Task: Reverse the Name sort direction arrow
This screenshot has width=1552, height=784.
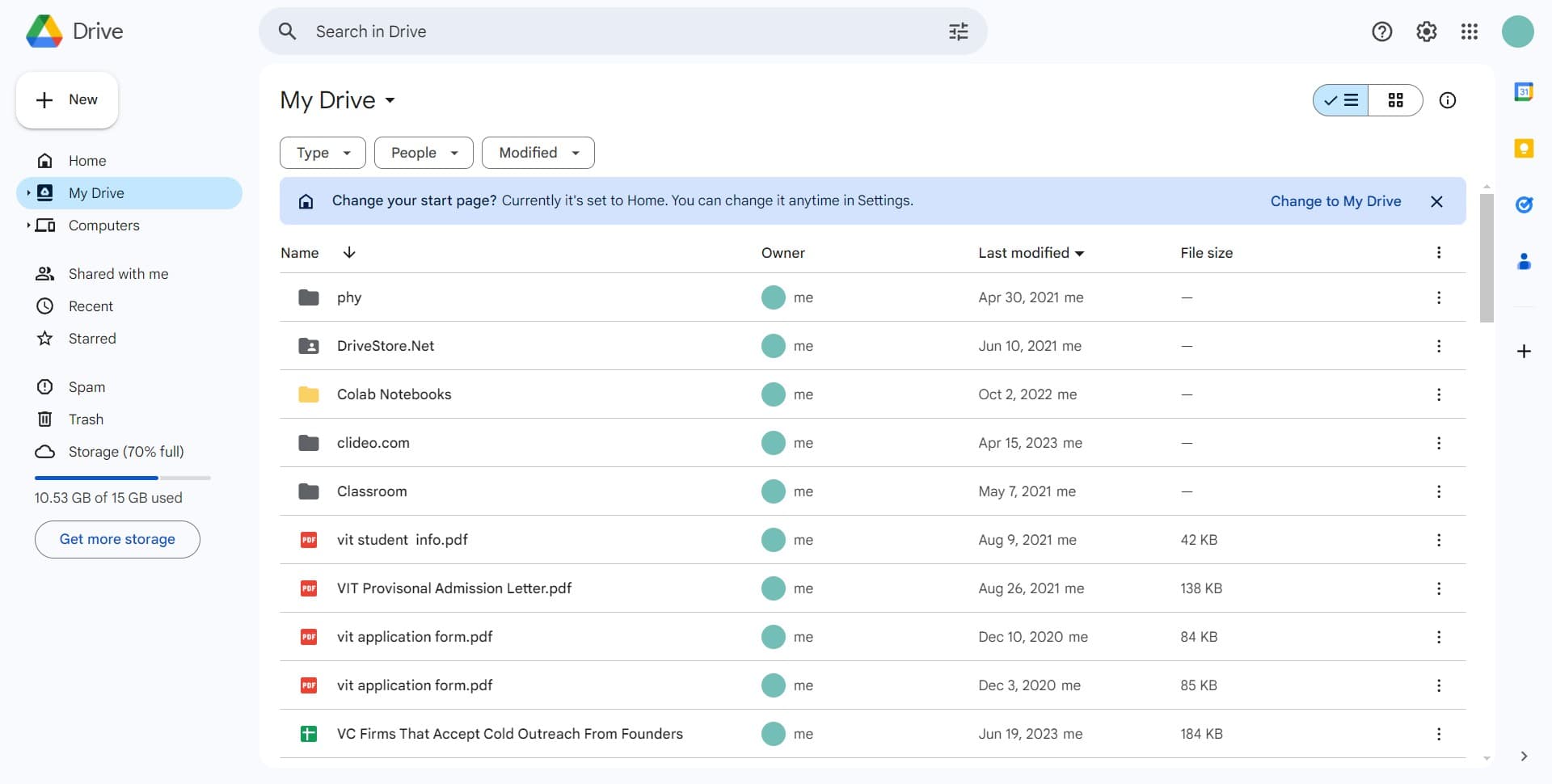Action: pyautogui.click(x=349, y=252)
